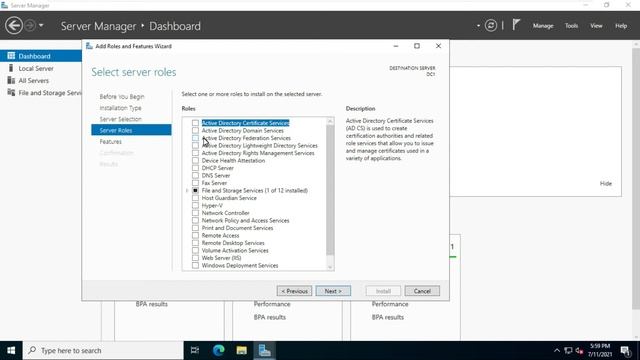Screen dimensions: 640x360
Task: Click the refresh dashboard icon
Action: point(491,26)
